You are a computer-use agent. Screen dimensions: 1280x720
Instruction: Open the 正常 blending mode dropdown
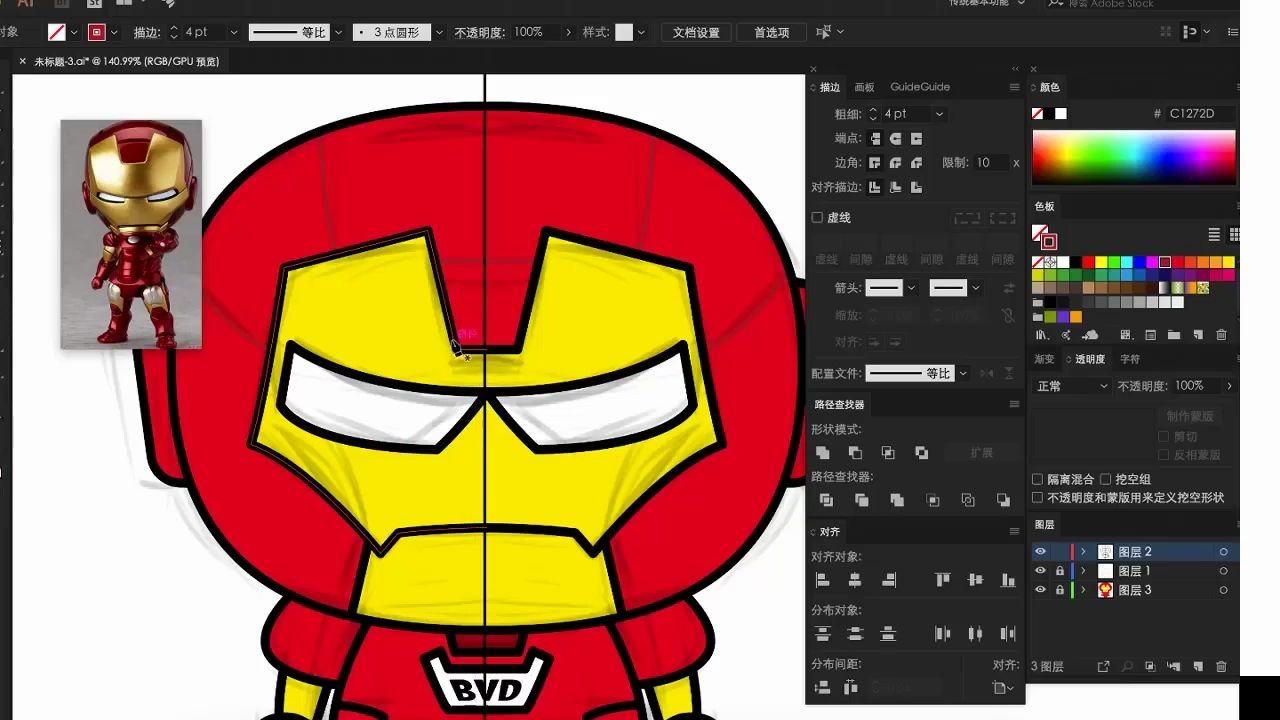click(x=1073, y=386)
